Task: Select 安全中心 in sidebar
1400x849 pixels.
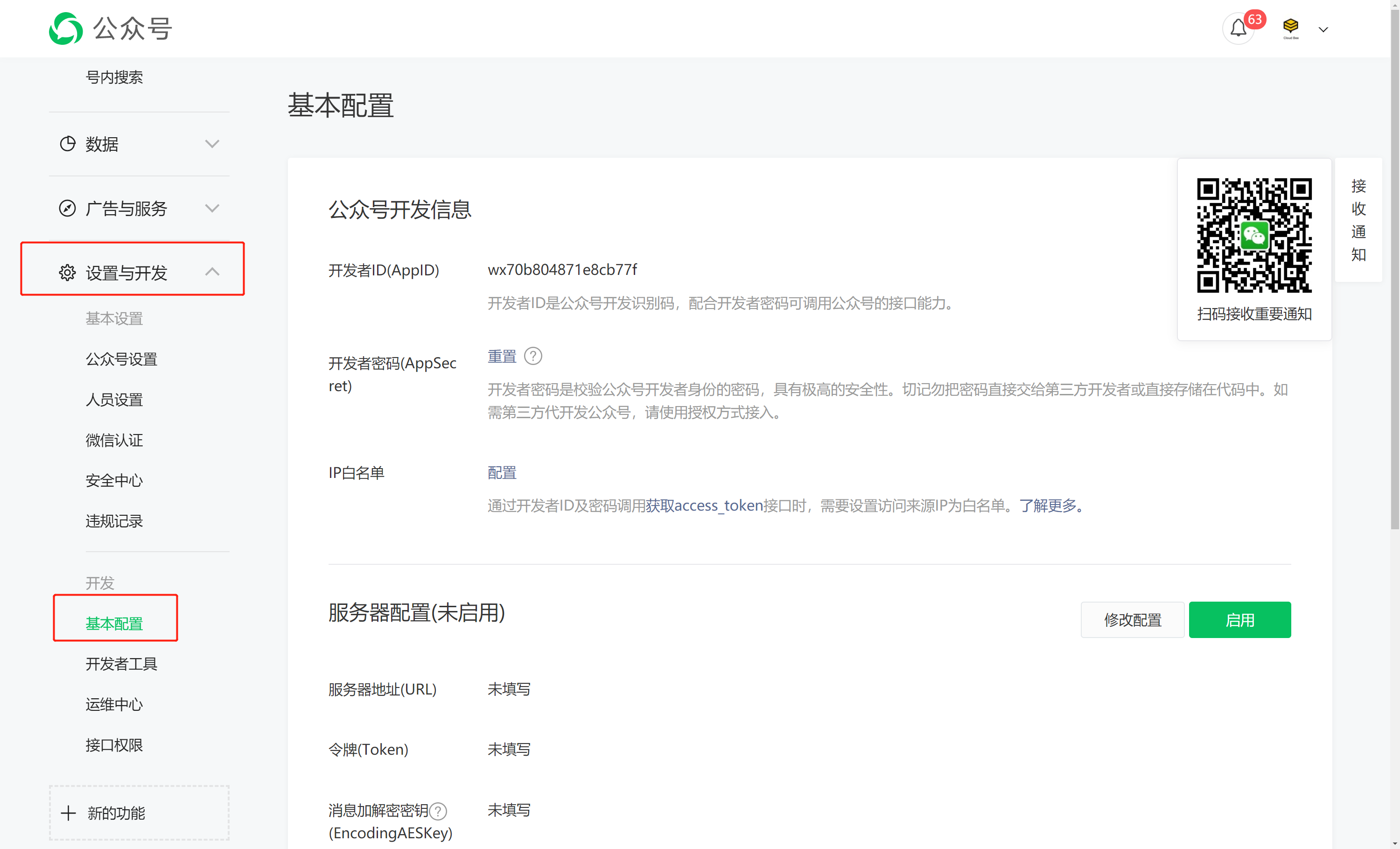Action: click(114, 481)
